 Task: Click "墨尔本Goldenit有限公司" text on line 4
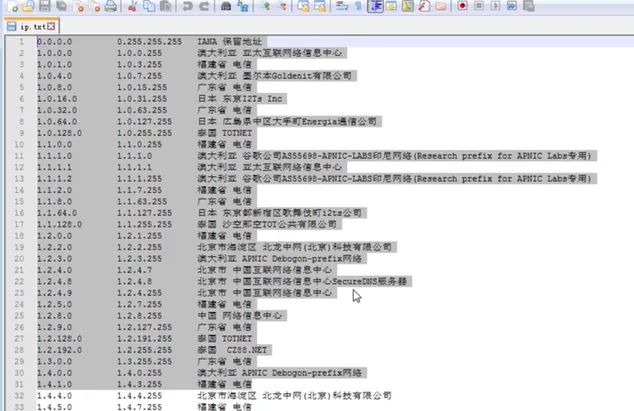[297, 76]
